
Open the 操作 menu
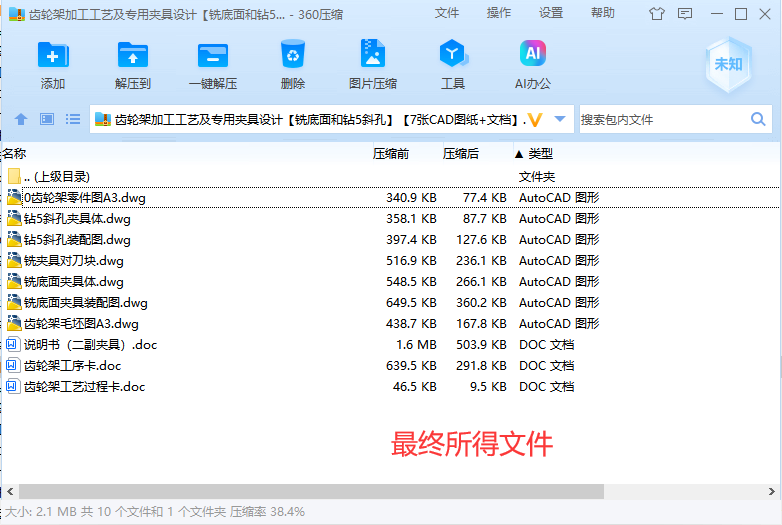click(x=499, y=13)
